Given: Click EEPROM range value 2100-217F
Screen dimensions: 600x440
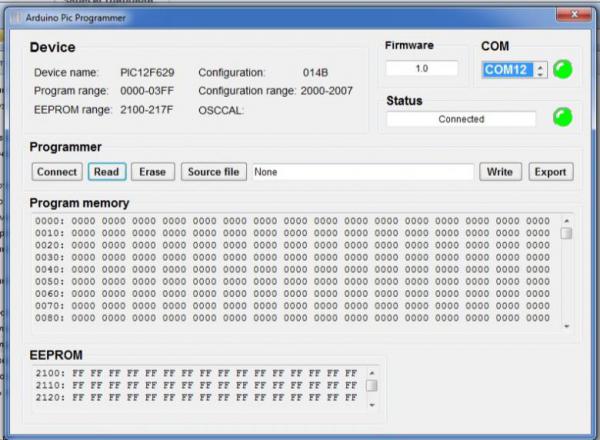Looking at the screenshot, I should [147, 110].
